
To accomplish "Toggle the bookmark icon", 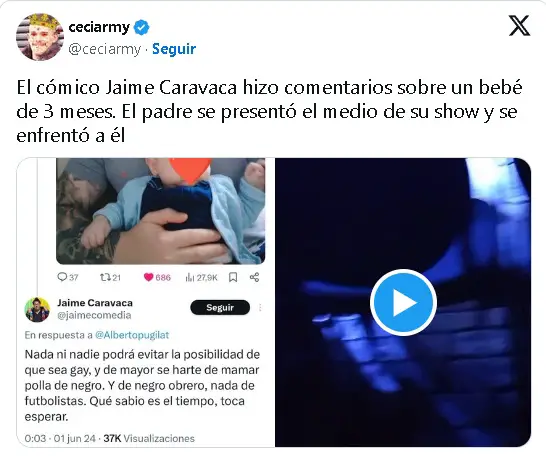I will click(233, 277).
